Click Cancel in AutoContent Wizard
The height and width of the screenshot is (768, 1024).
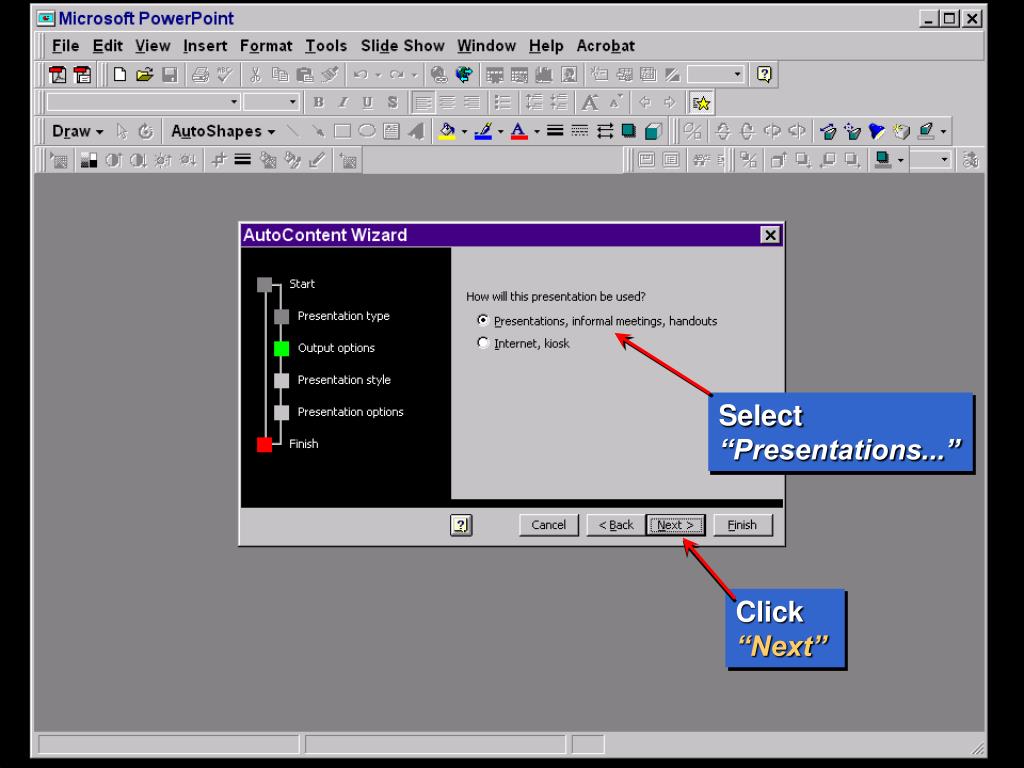coord(549,525)
